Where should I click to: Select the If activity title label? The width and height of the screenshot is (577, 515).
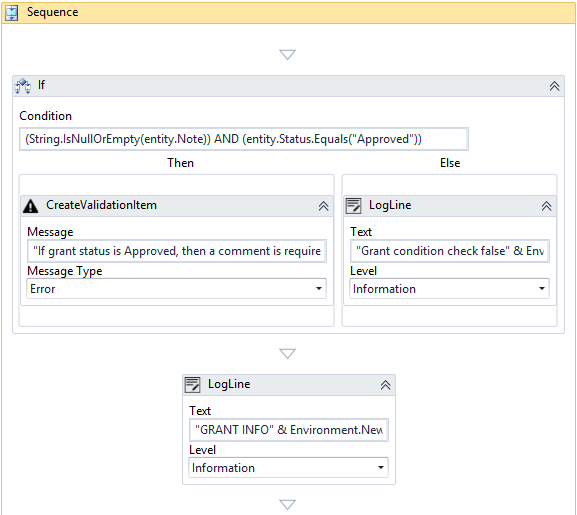point(41,85)
